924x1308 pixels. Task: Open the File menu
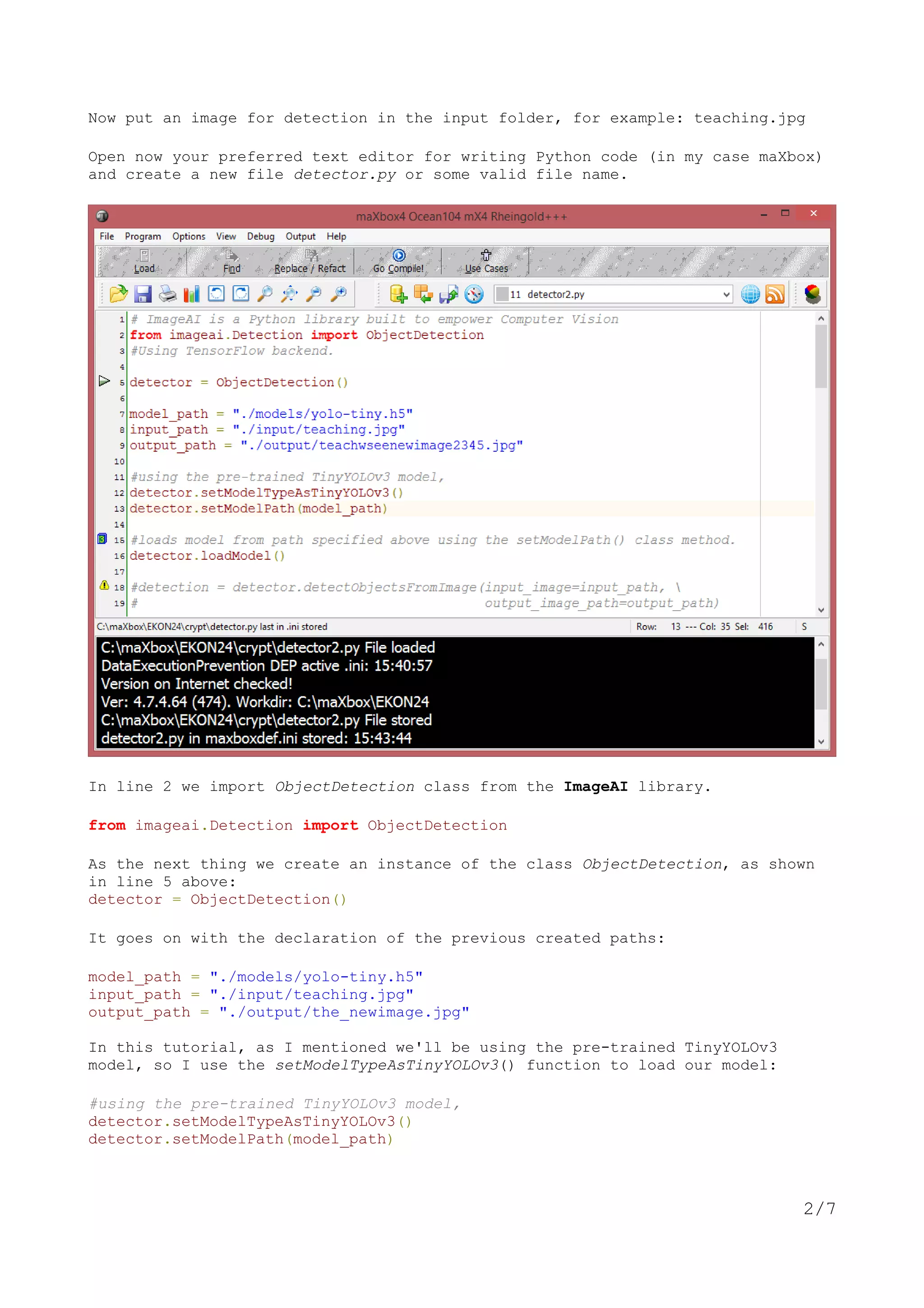click(x=106, y=237)
